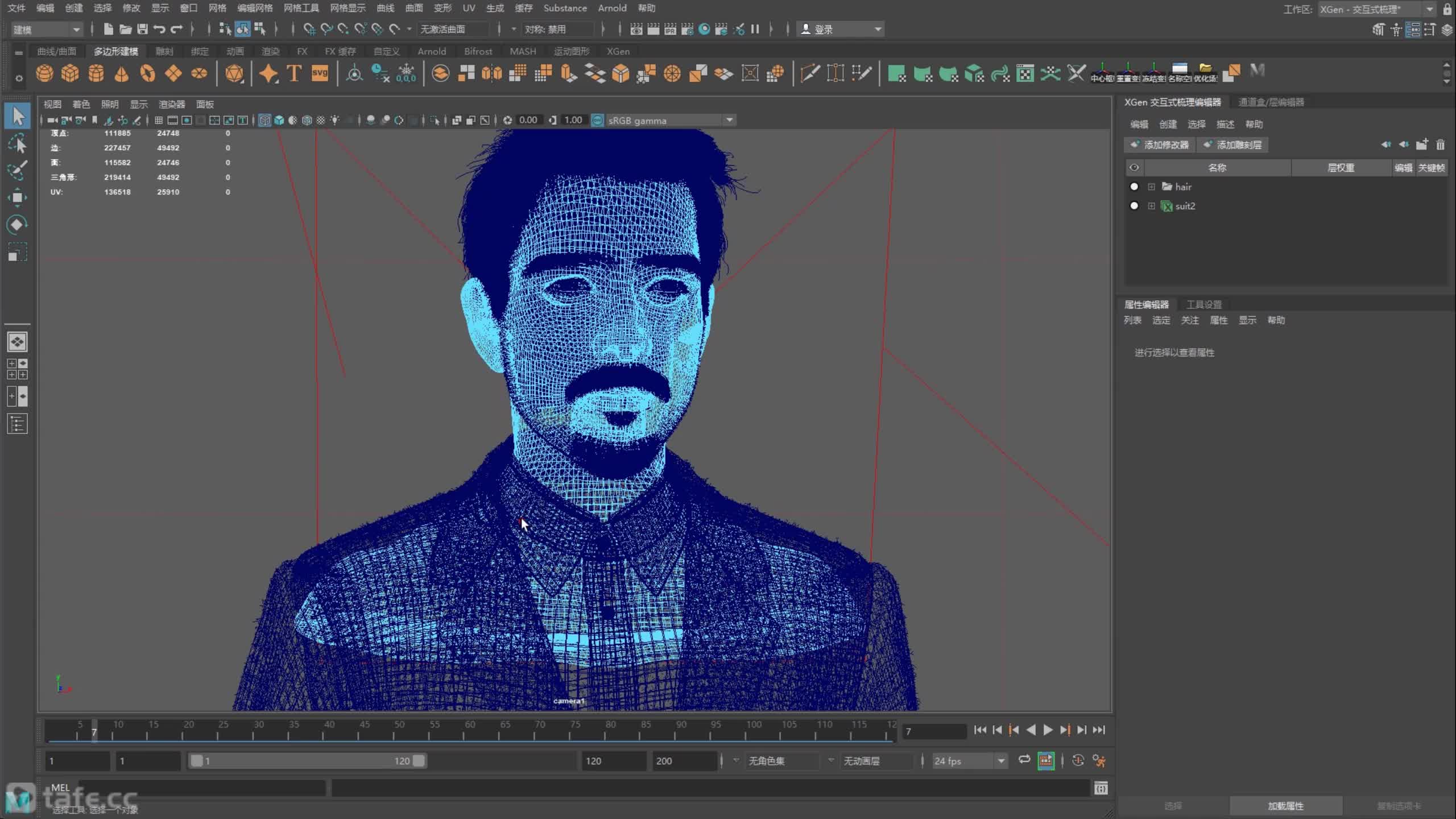Viewport: 1456px width, 819px height.
Task: Click the delete trash icon in XGen editor
Action: tap(1440, 145)
